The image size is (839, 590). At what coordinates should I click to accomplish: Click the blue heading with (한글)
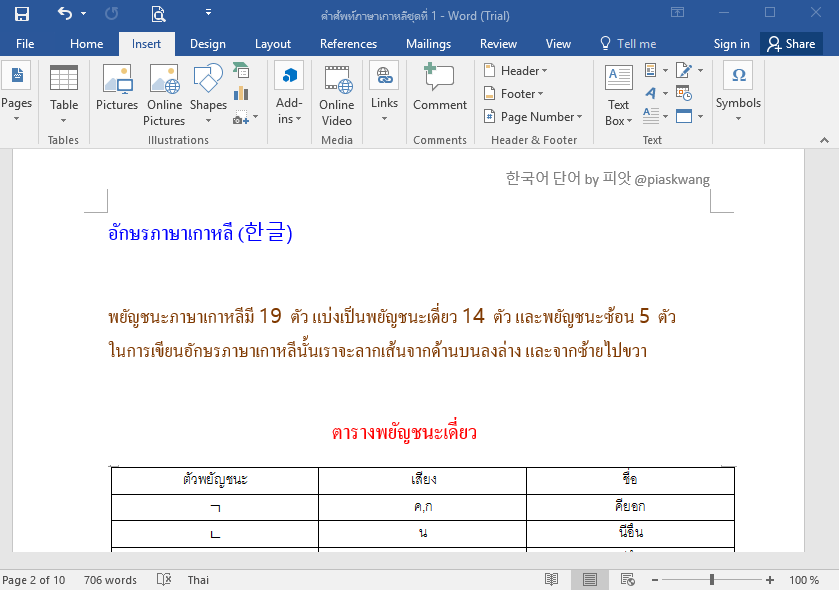tap(200, 233)
